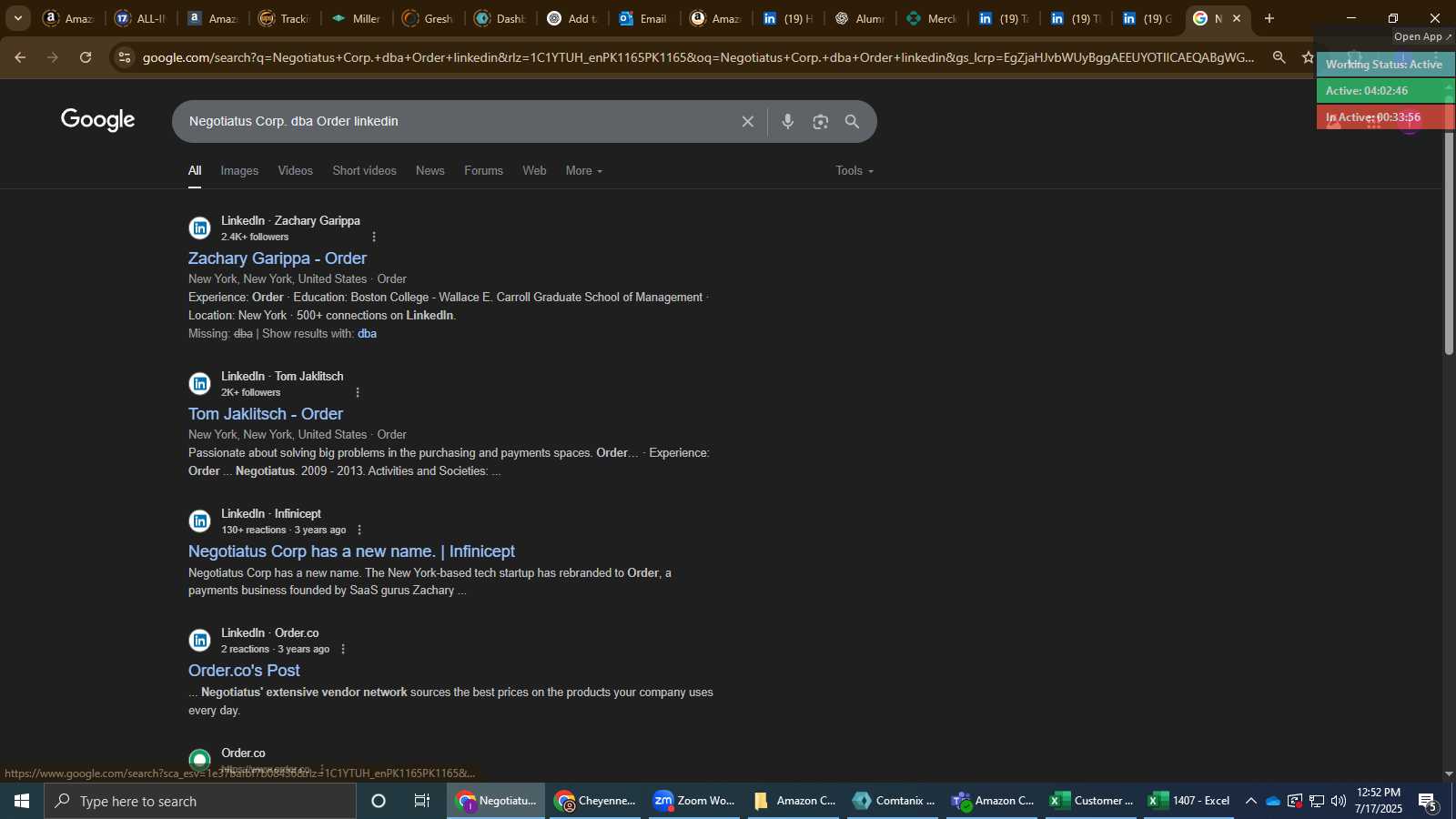Viewport: 1456px width, 819px height.
Task: Expand the tab search dropdown arrow
Action: click(17, 18)
